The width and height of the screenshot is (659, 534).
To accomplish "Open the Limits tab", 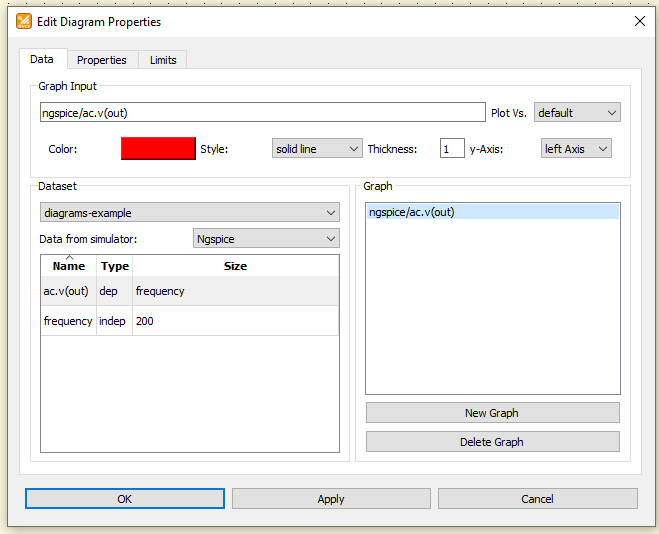I will pyautogui.click(x=163, y=60).
